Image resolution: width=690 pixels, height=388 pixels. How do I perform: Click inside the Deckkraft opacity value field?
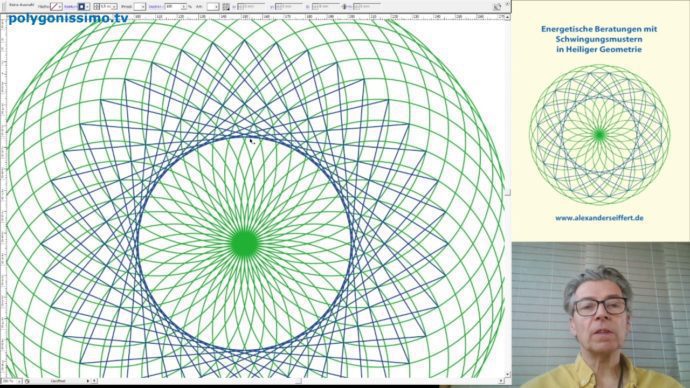174,7
